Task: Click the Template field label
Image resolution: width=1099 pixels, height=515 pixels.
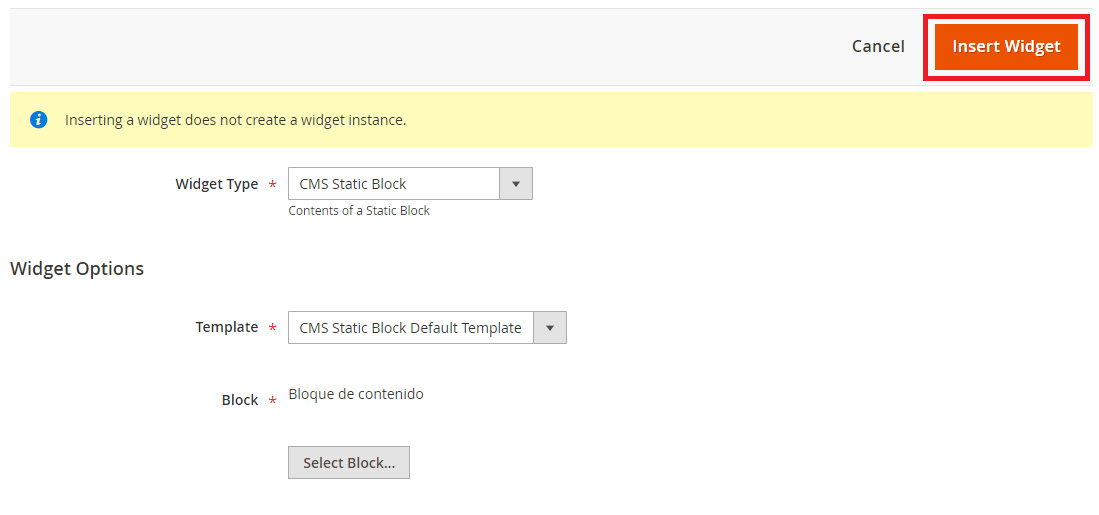Action: click(226, 327)
